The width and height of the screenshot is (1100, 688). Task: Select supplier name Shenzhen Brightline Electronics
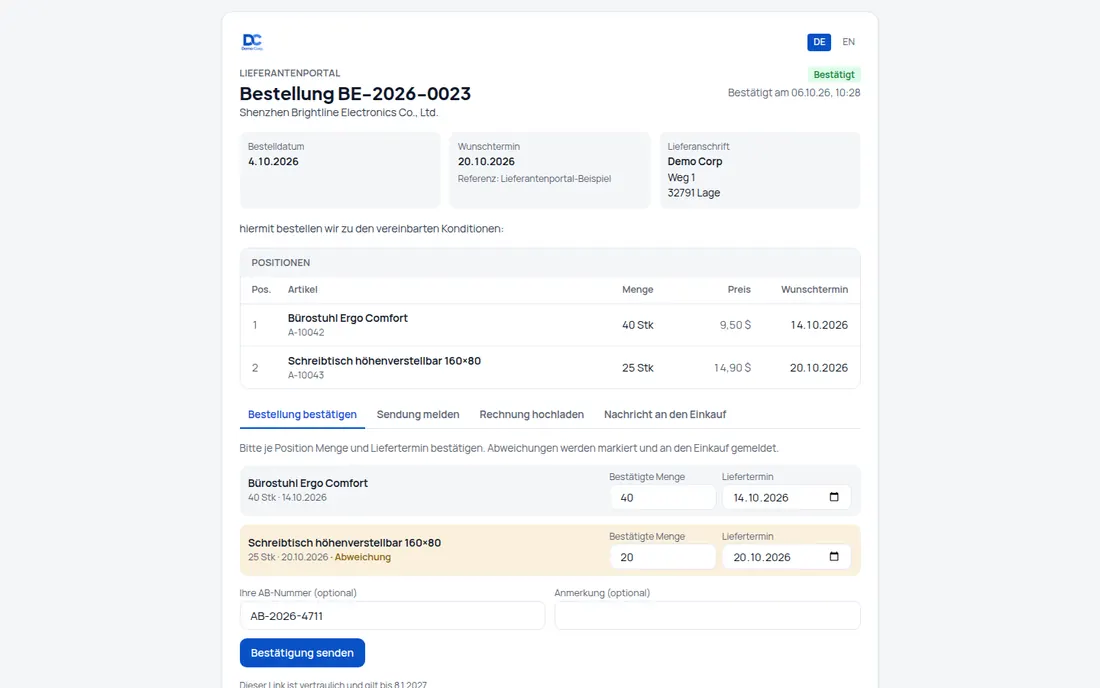click(338, 112)
